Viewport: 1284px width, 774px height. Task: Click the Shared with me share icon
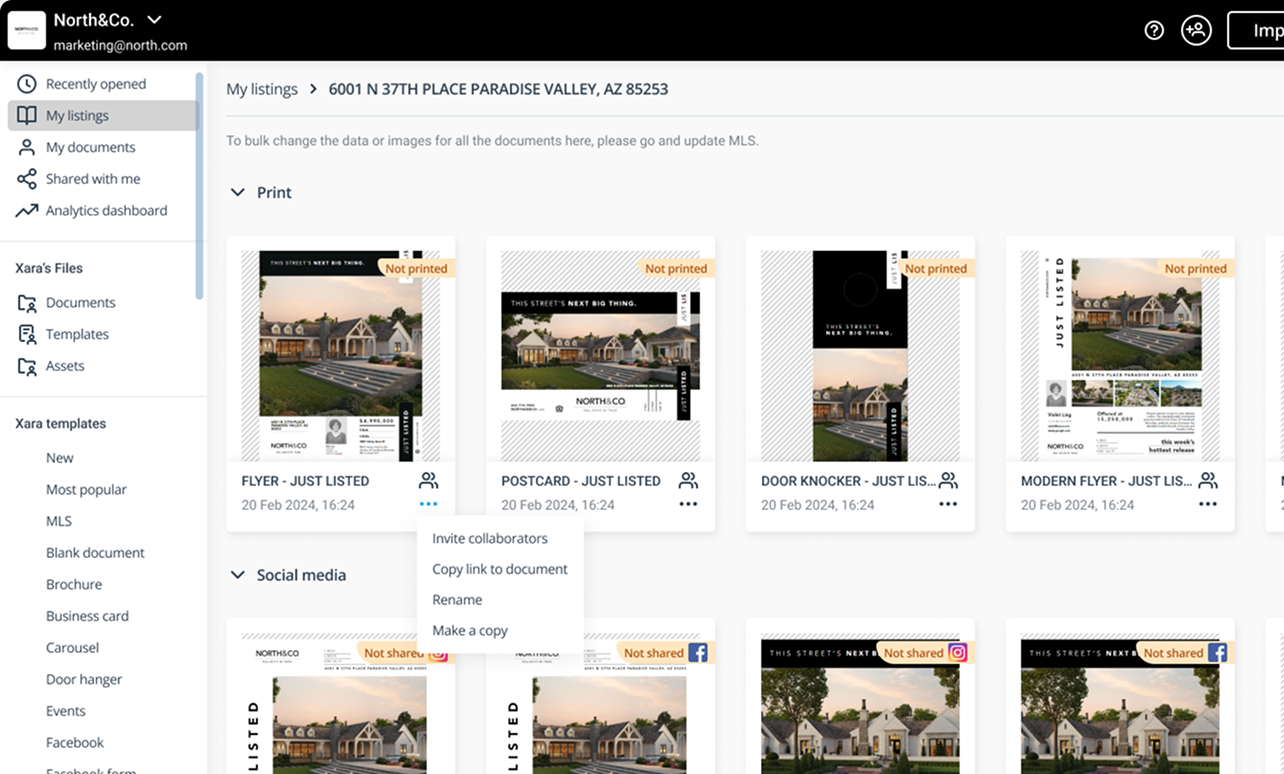coord(27,179)
